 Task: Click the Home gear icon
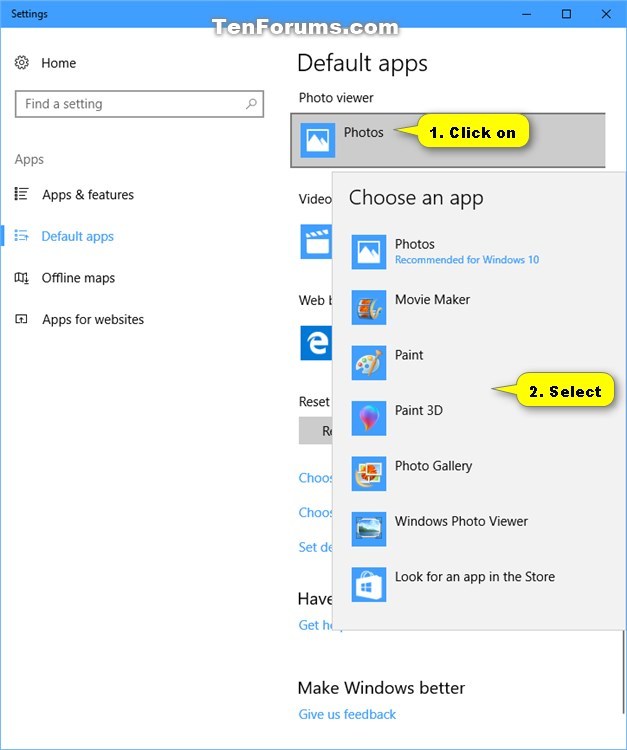coord(22,63)
